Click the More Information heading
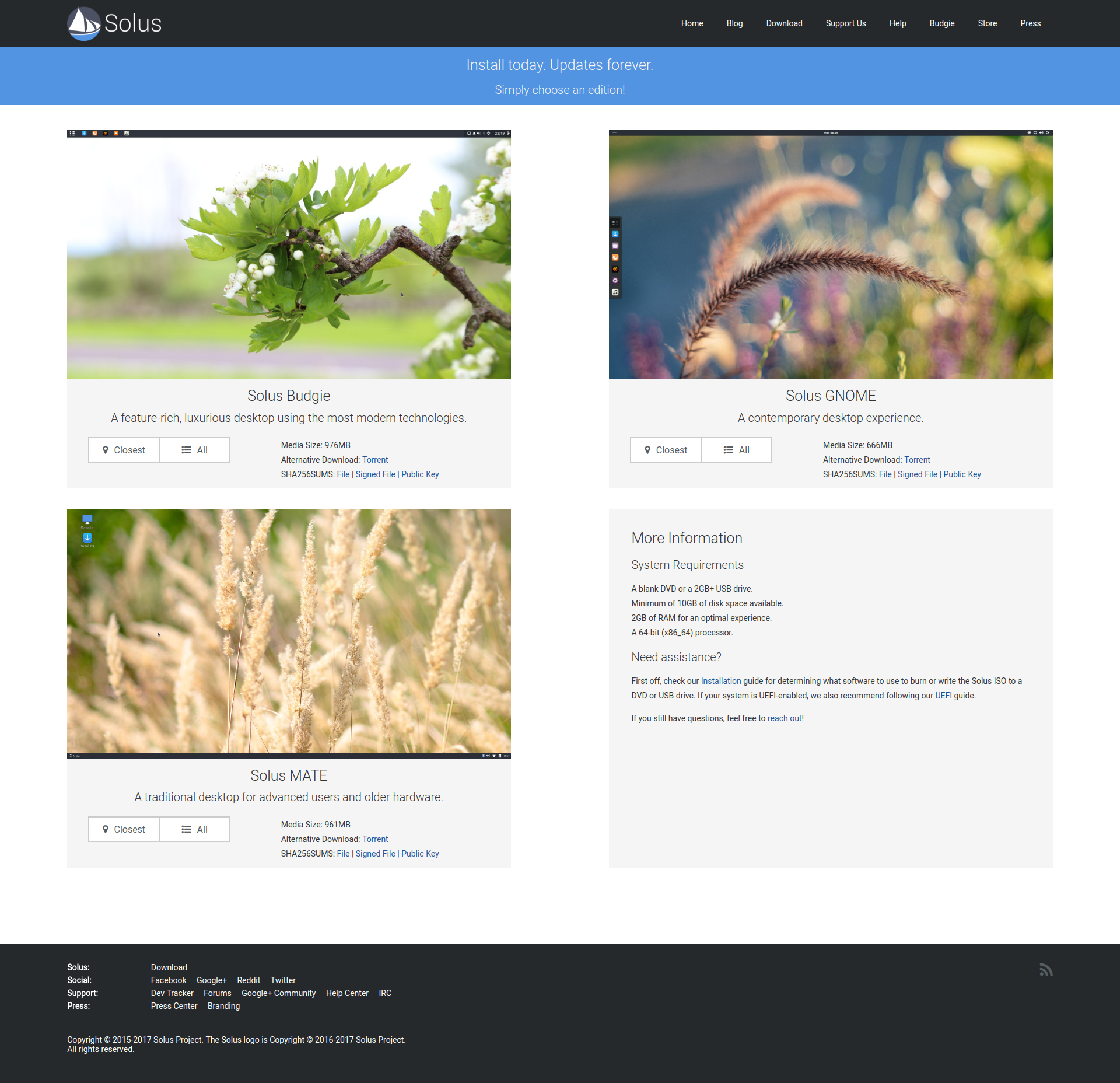This screenshot has width=1120, height=1083. click(687, 538)
